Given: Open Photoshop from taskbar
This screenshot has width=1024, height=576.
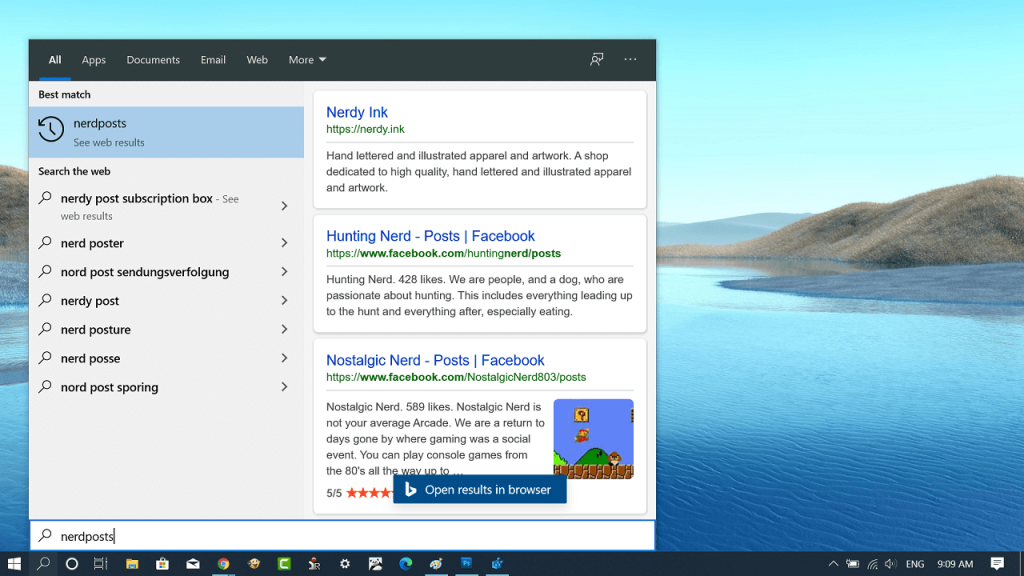Looking at the screenshot, I should pyautogui.click(x=466, y=564).
